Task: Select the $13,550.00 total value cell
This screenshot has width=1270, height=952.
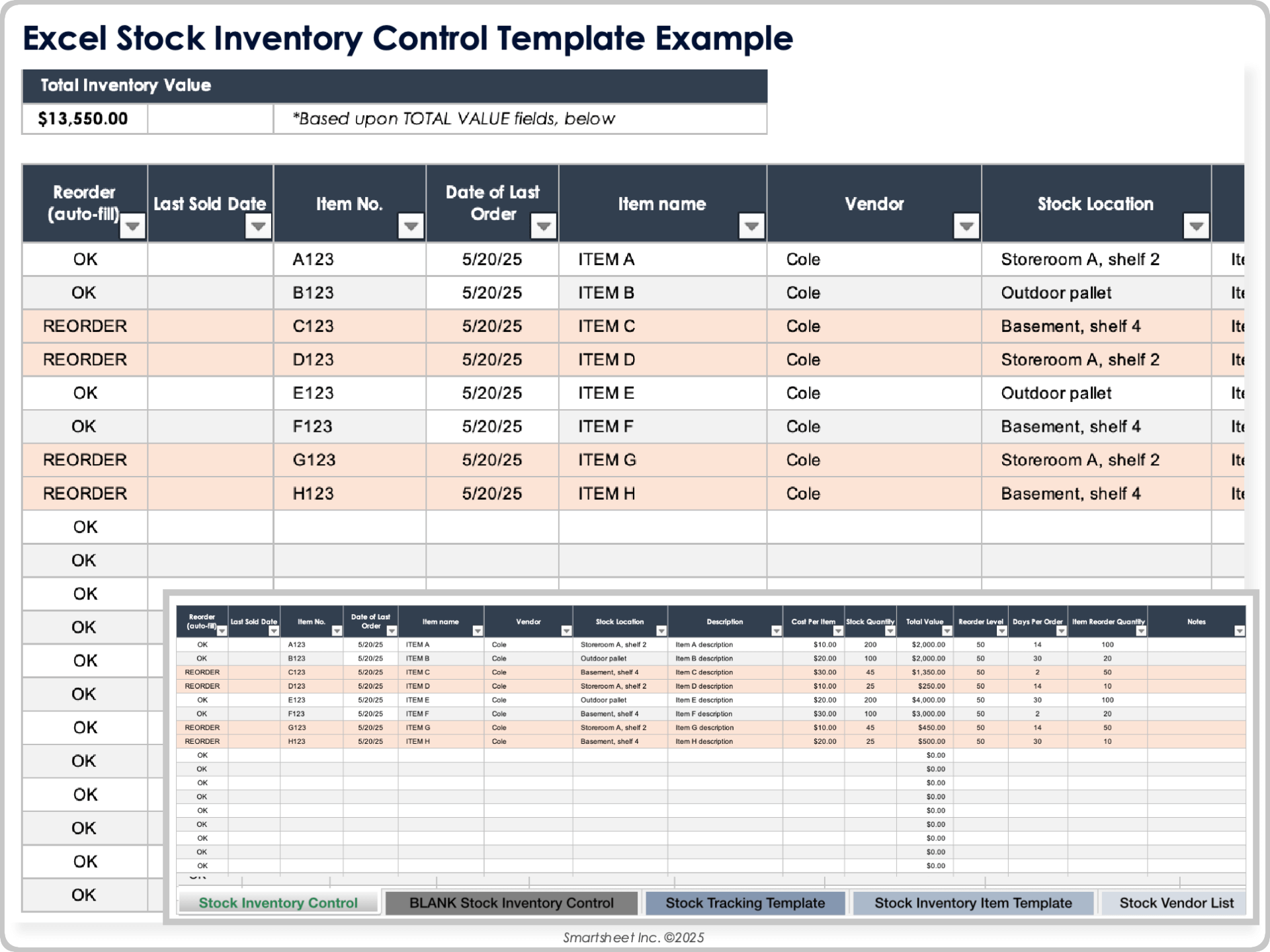Action: pos(83,119)
